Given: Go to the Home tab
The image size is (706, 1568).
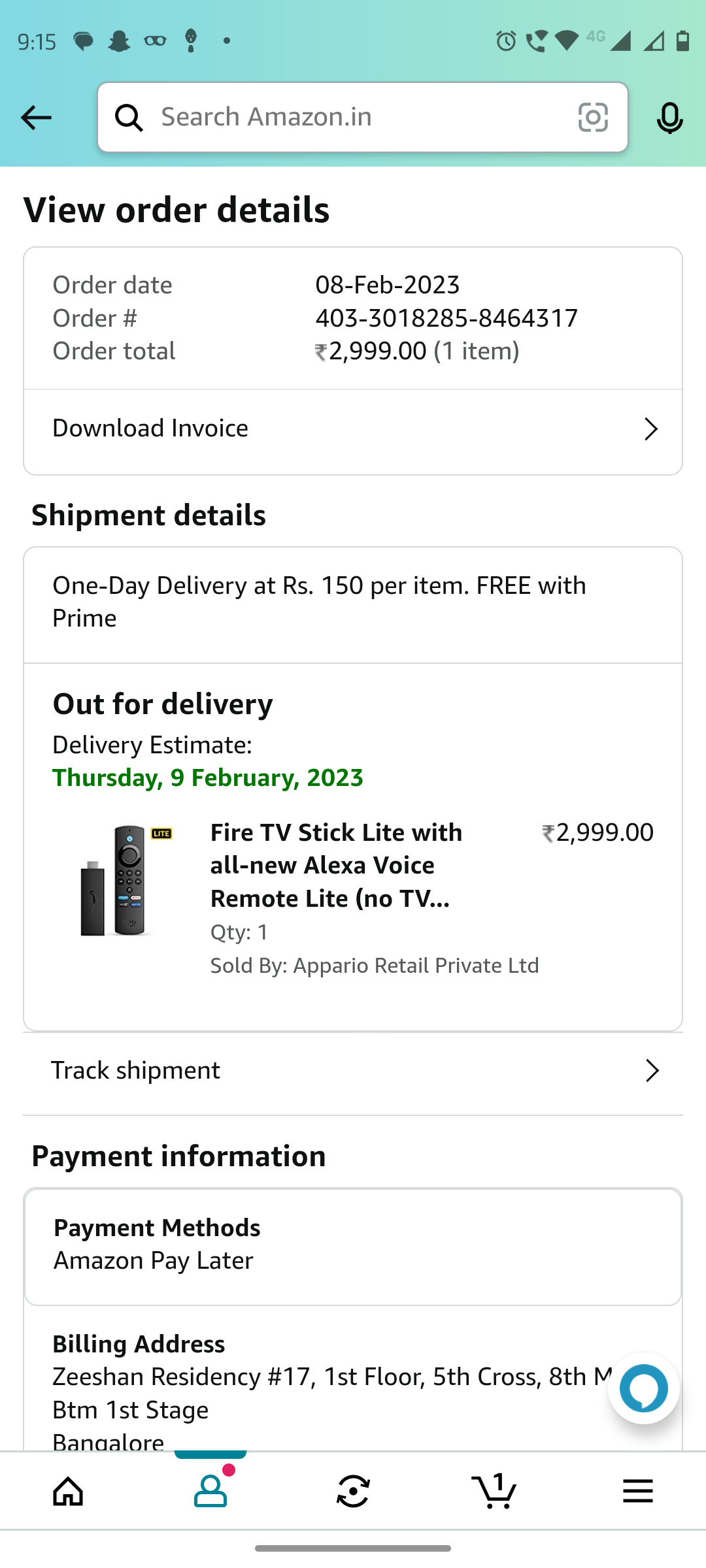Looking at the screenshot, I should [x=69, y=1491].
